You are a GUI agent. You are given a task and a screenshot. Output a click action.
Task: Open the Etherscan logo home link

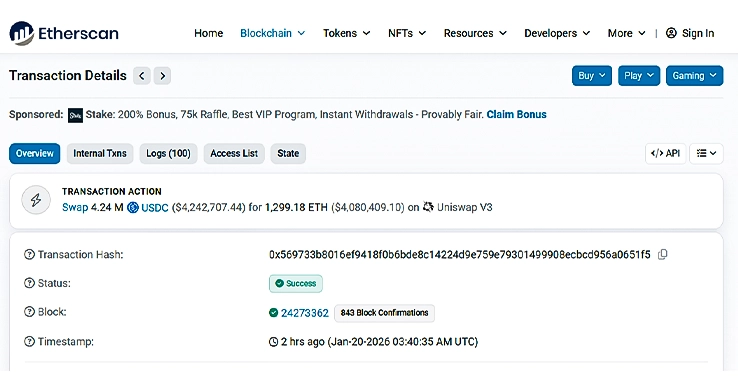64,33
